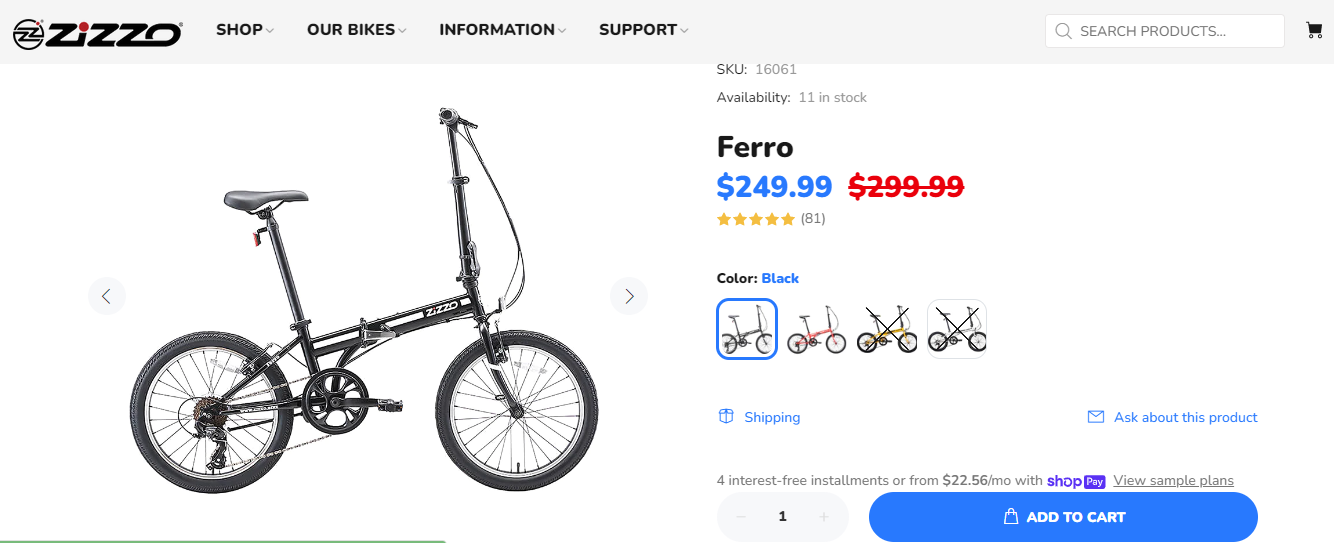Increase quantity with the plus button
Screen dimensions: 1334x543
pyautogui.click(x=824, y=517)
